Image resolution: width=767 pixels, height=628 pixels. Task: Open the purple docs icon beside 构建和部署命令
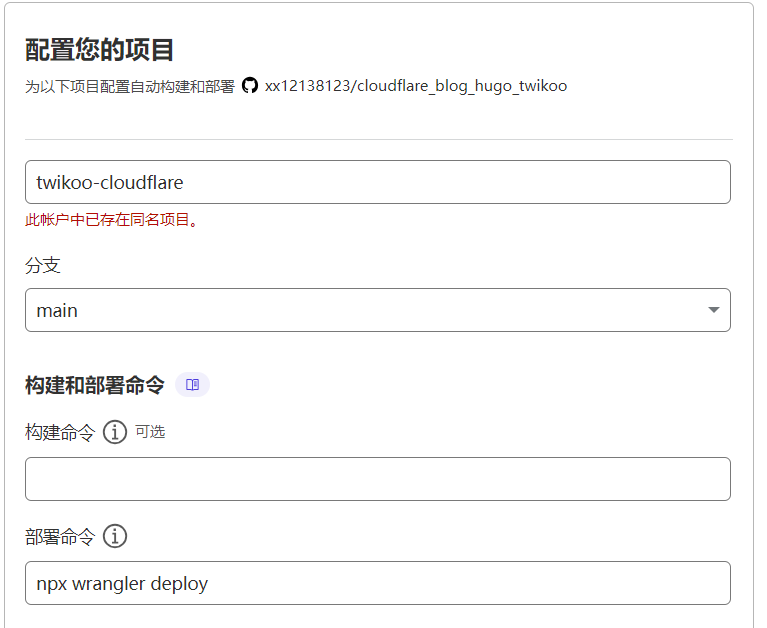[x=192, y=385]
